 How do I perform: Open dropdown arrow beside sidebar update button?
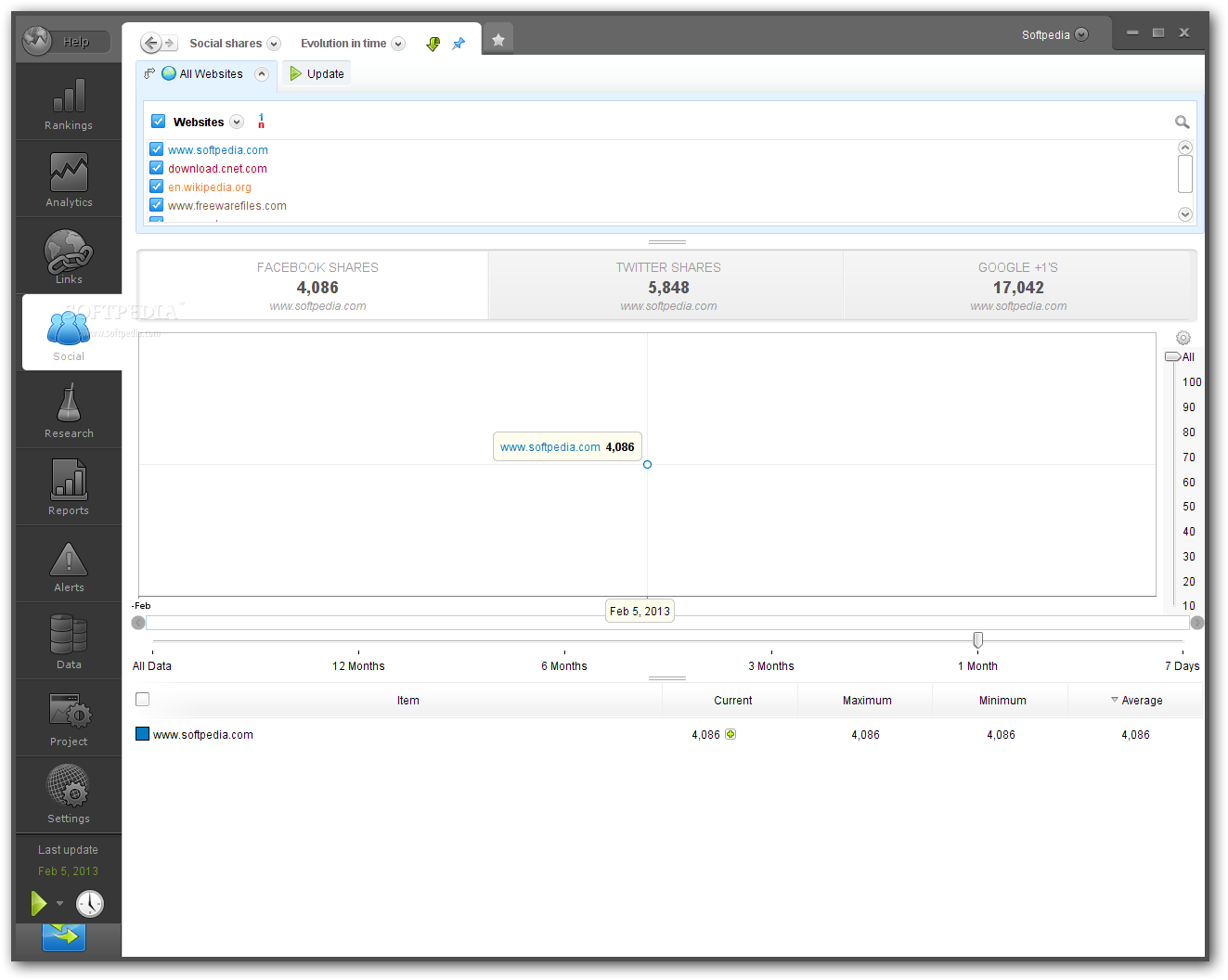(59, 903)
